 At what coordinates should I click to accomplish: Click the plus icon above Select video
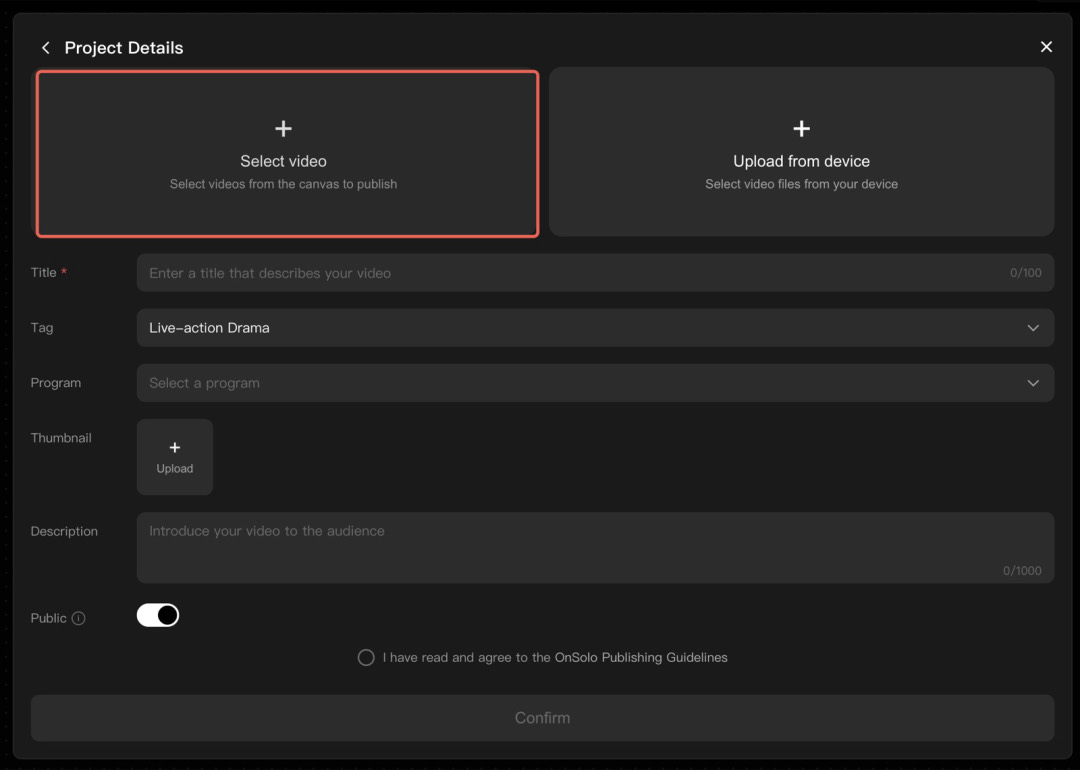click(283, 129)
